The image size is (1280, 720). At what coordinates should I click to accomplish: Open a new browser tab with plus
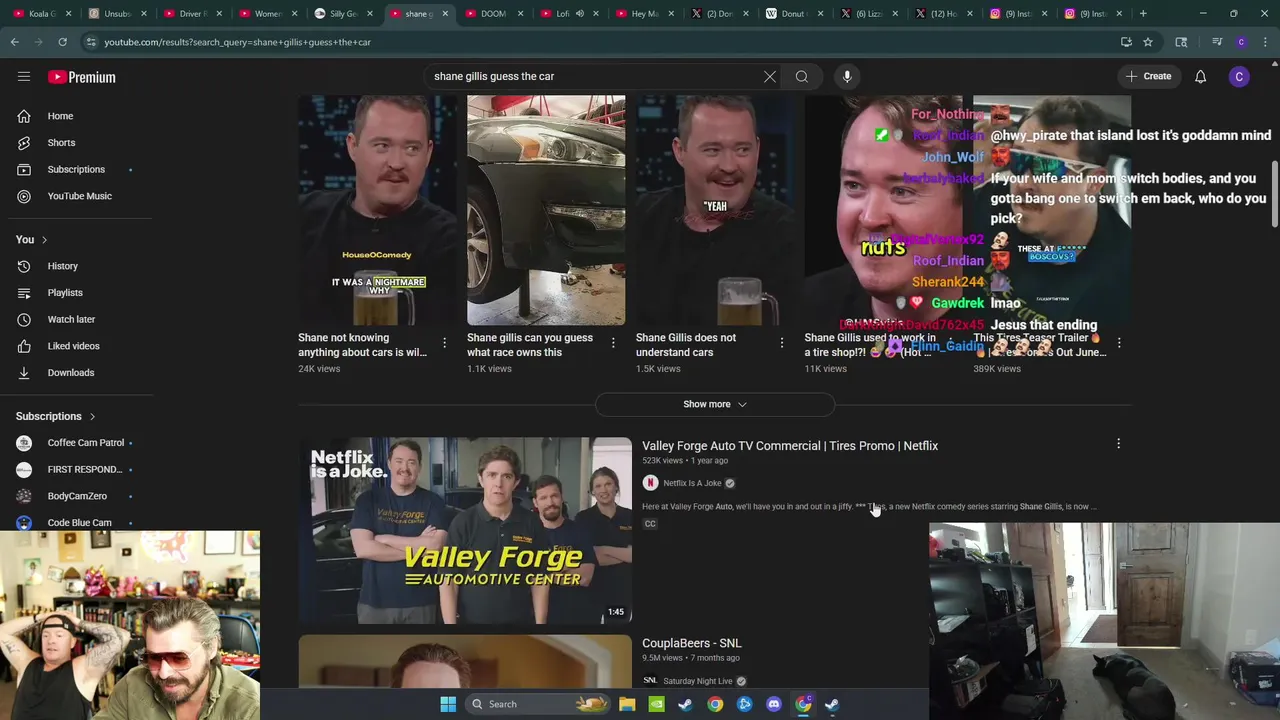click(1143, 14)
